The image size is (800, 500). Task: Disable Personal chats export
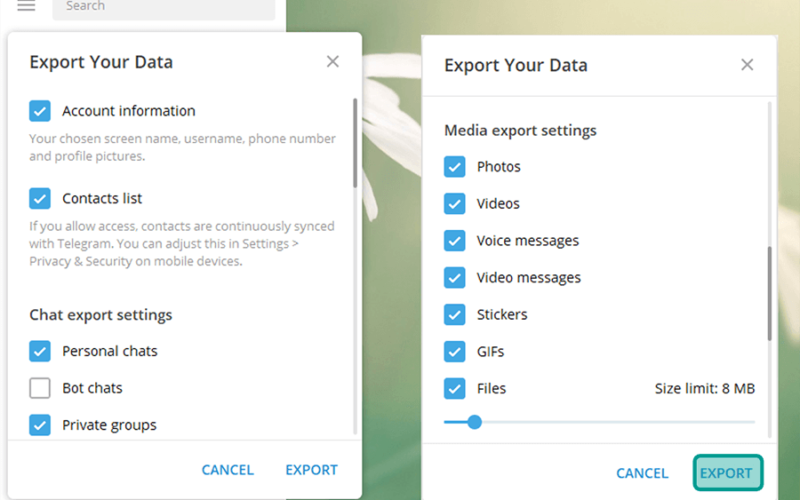click(x=40, y=351)
